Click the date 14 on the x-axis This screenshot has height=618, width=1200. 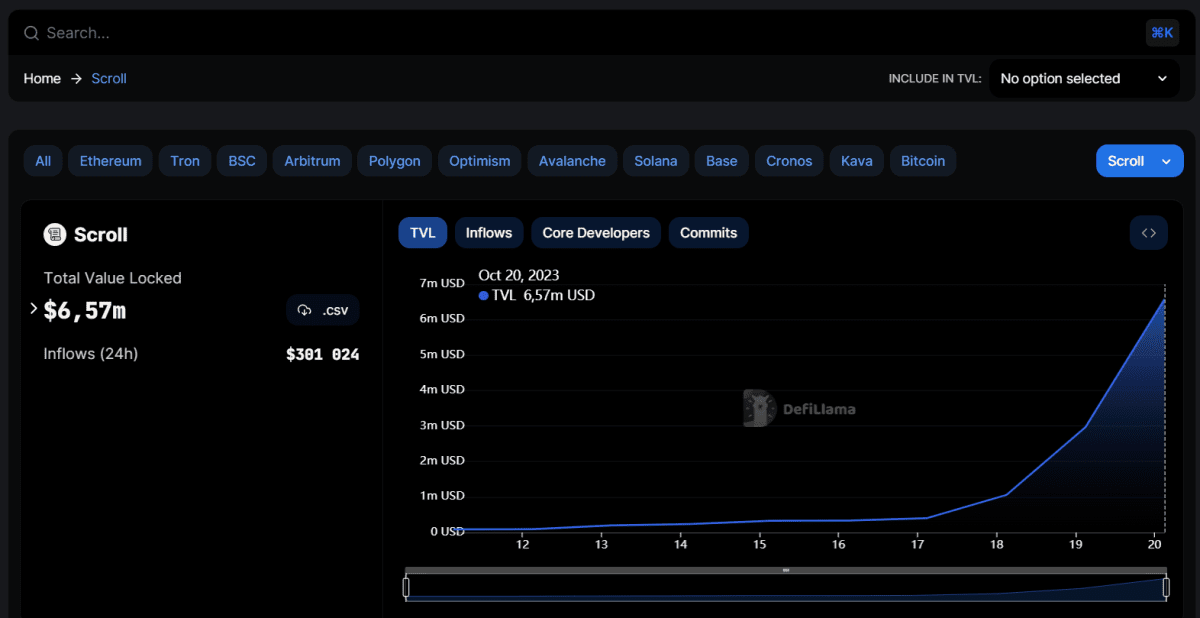pos(680,545)
